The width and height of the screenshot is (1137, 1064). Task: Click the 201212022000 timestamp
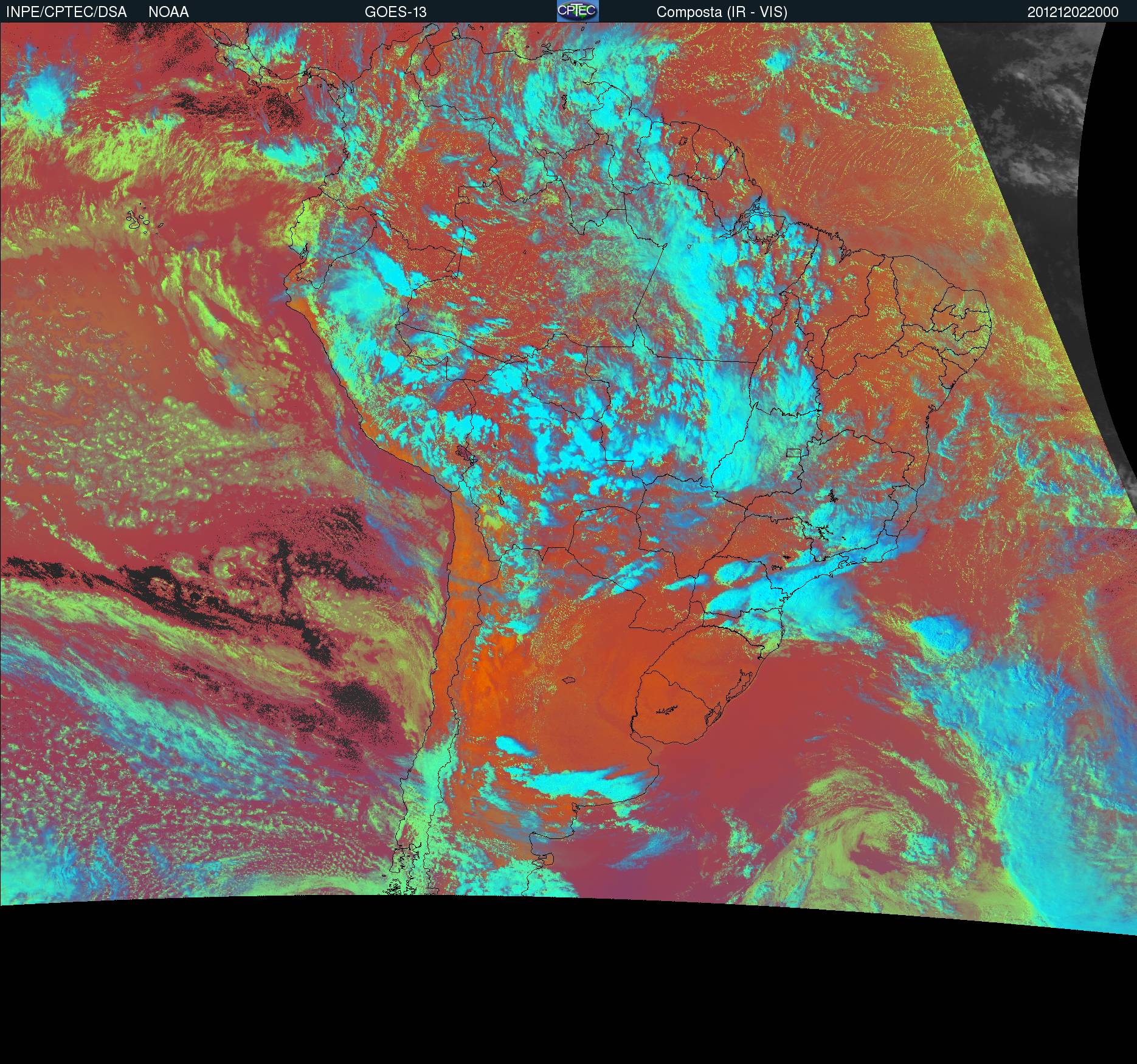coord(1073,12)
